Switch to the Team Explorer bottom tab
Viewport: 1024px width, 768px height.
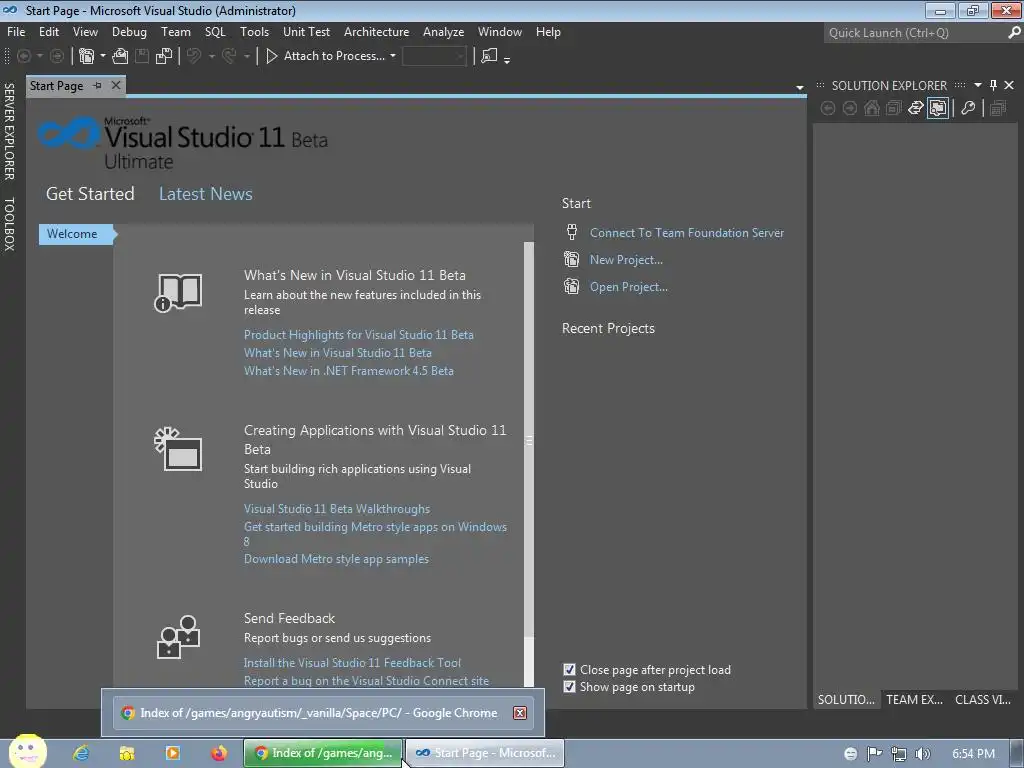coord(914,699)
